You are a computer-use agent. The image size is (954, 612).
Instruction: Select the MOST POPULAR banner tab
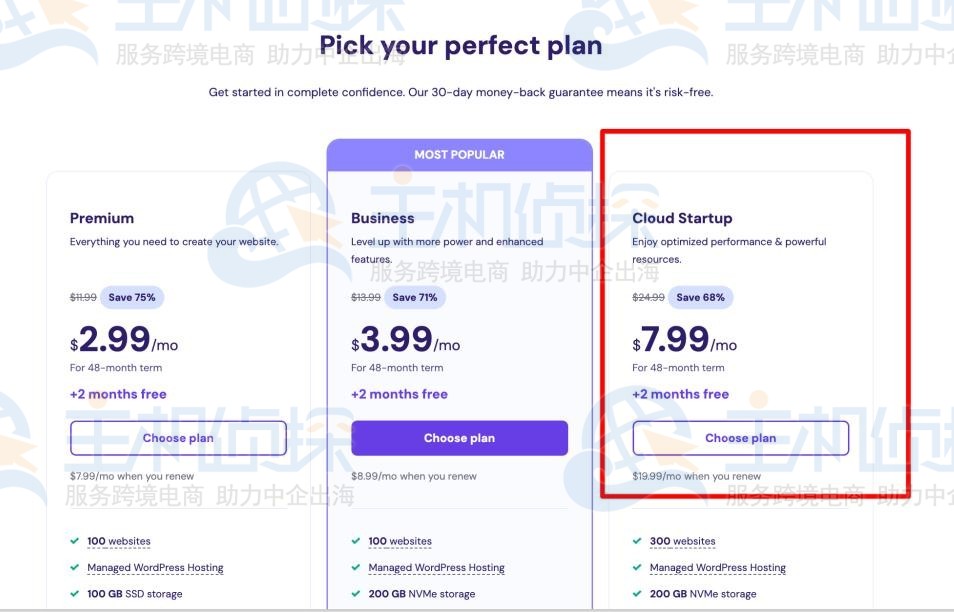click(459, 155)
